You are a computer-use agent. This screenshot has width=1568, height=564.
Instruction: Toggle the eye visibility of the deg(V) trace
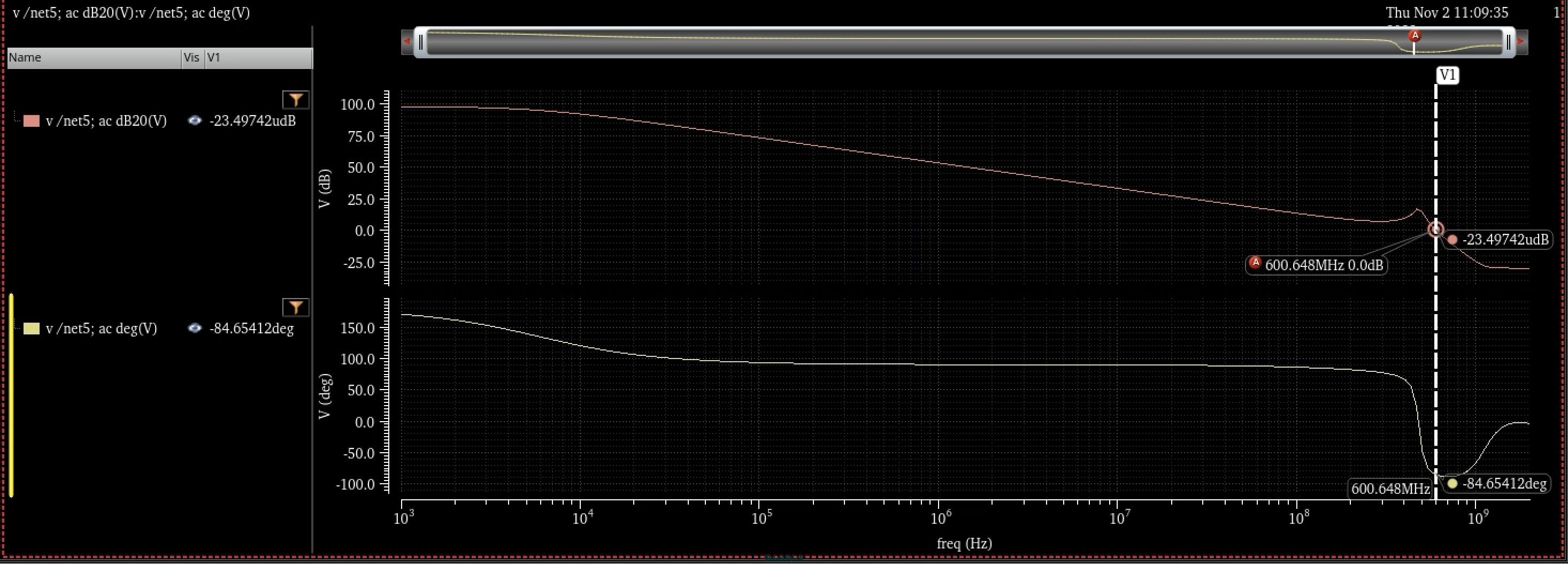pyautogui.click(x=195, y=329)
